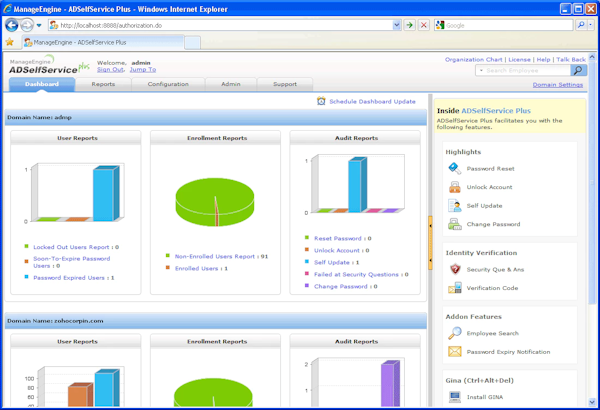Screen dimensions: 600x410
Task: Open a new browser tab
Action: tap(192, 43)
